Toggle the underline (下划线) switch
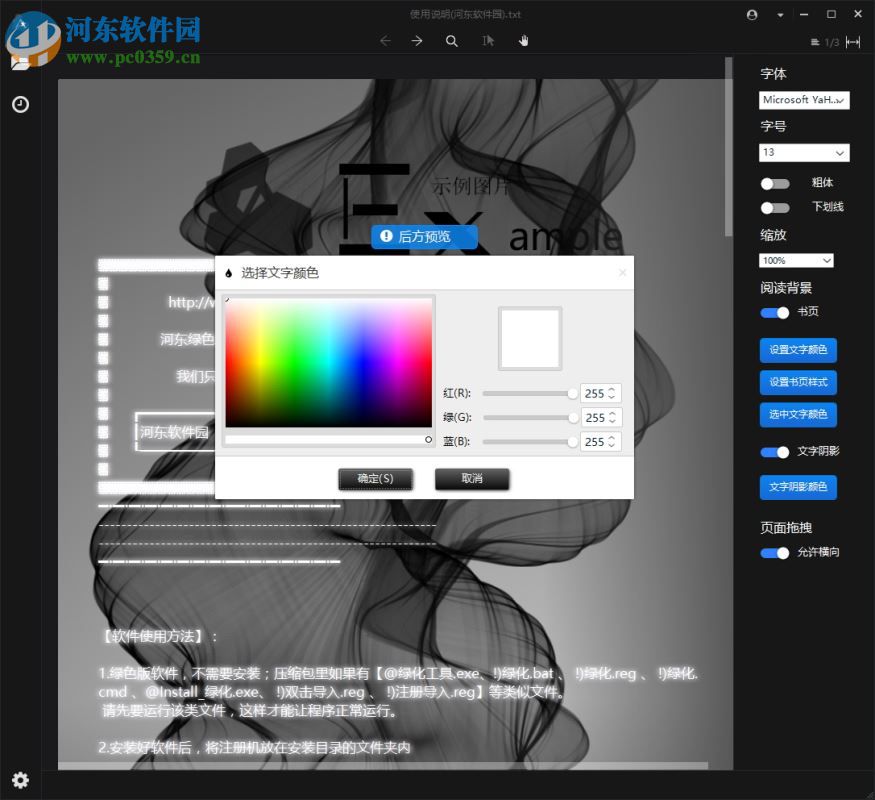The width and height of the screenshot is (875, 800). (775, 208)
